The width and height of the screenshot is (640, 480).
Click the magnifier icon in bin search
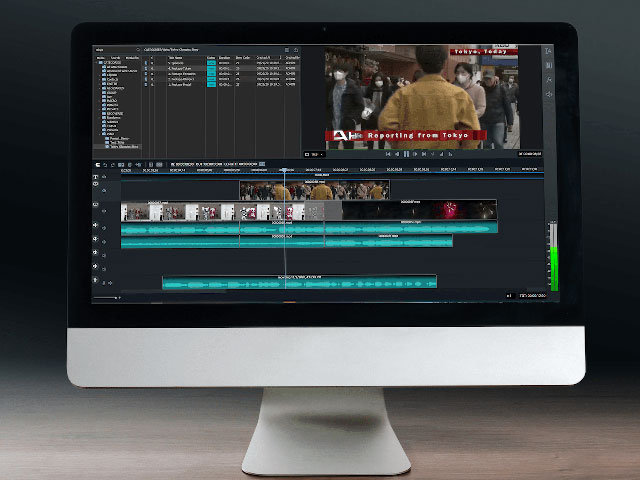pos(138,50)
